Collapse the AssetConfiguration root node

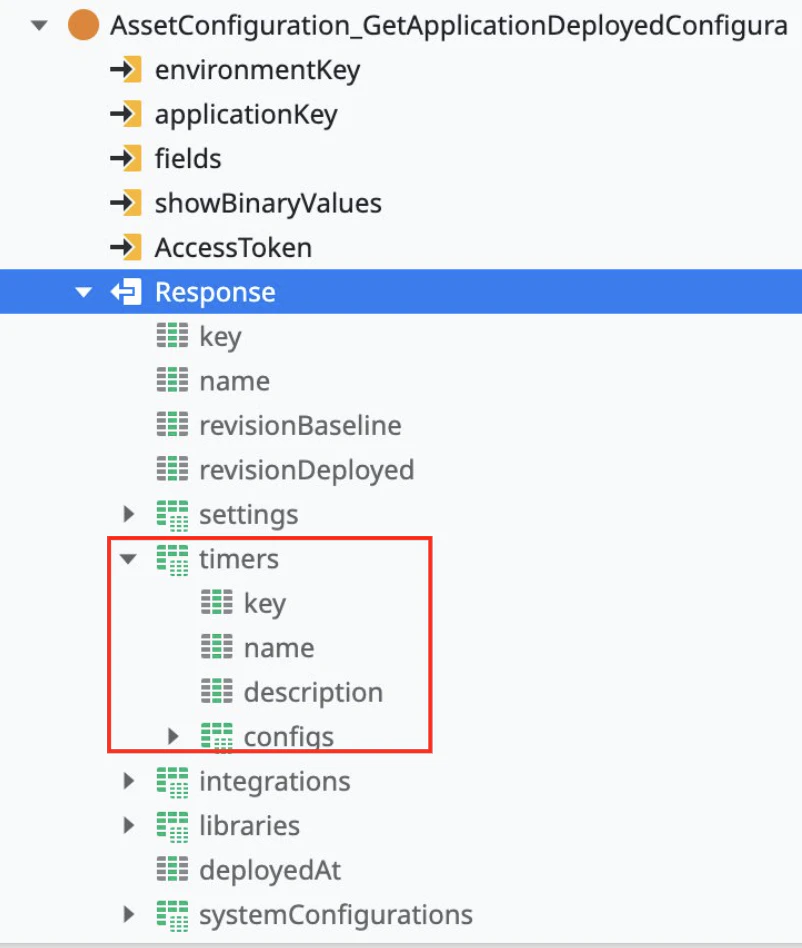click(39, 25)
